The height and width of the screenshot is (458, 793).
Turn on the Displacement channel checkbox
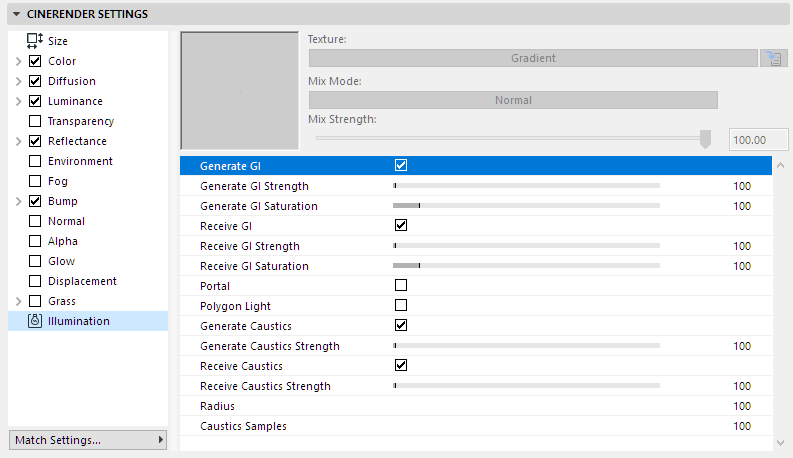35,281
